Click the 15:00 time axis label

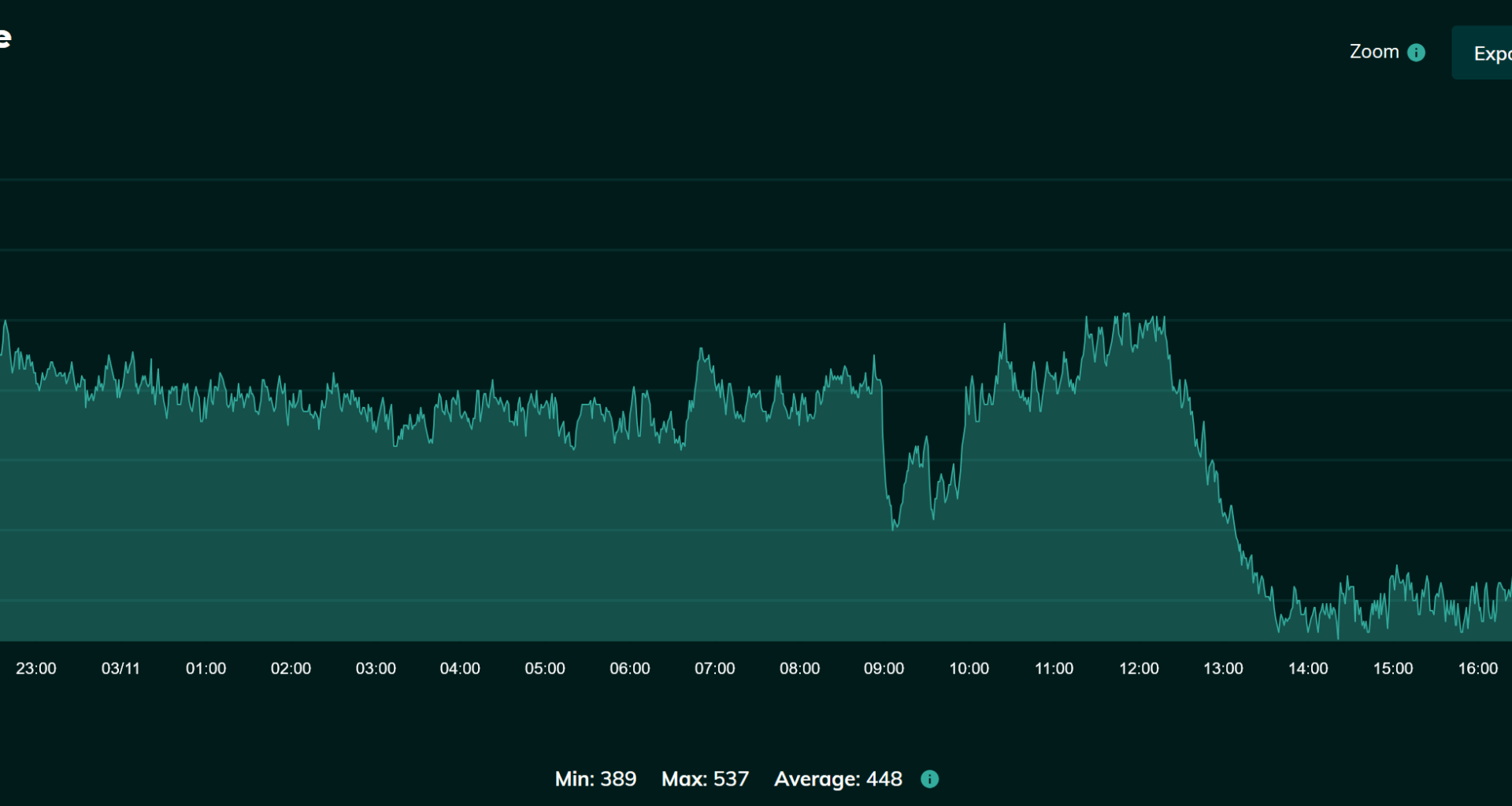pos(1392,668)
